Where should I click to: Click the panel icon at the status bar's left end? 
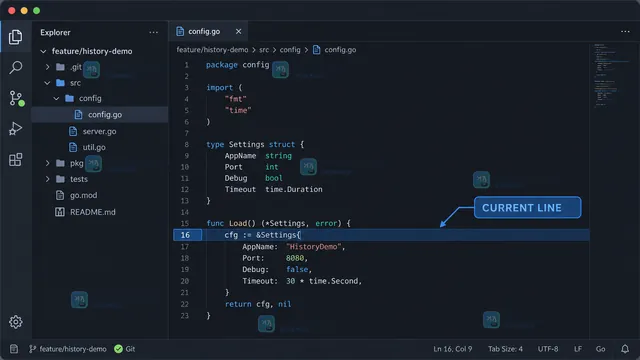14,349
